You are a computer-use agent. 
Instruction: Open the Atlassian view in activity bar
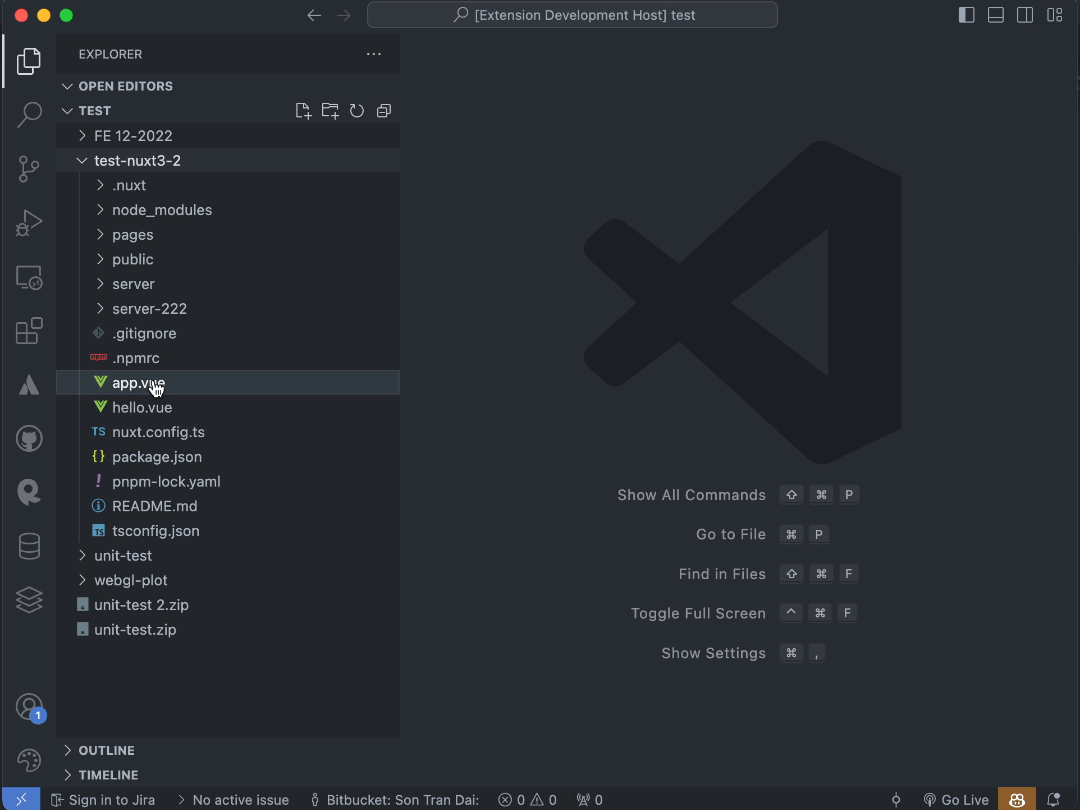tap(29, 385)
